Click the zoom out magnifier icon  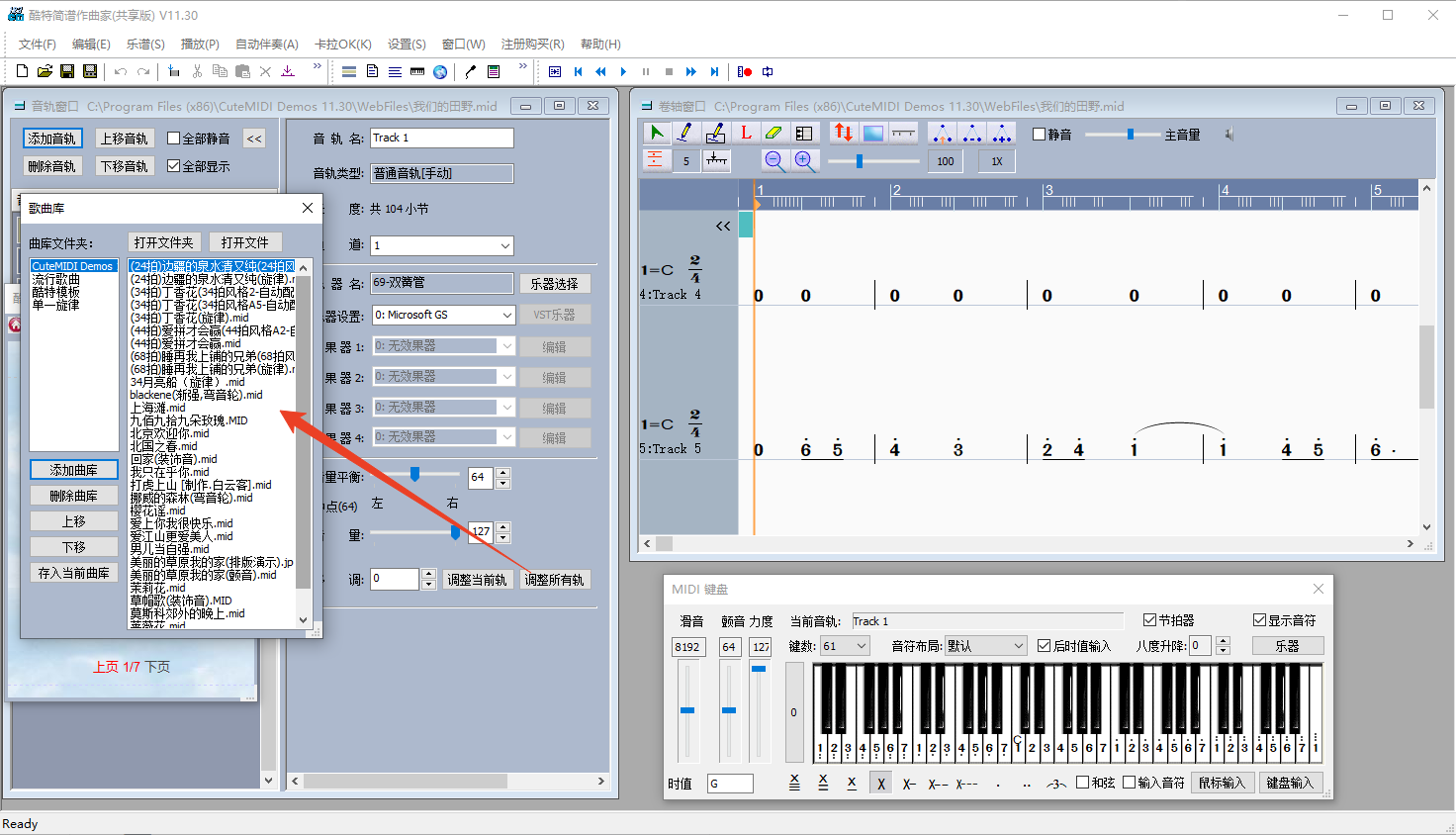[x=774, y=160]
